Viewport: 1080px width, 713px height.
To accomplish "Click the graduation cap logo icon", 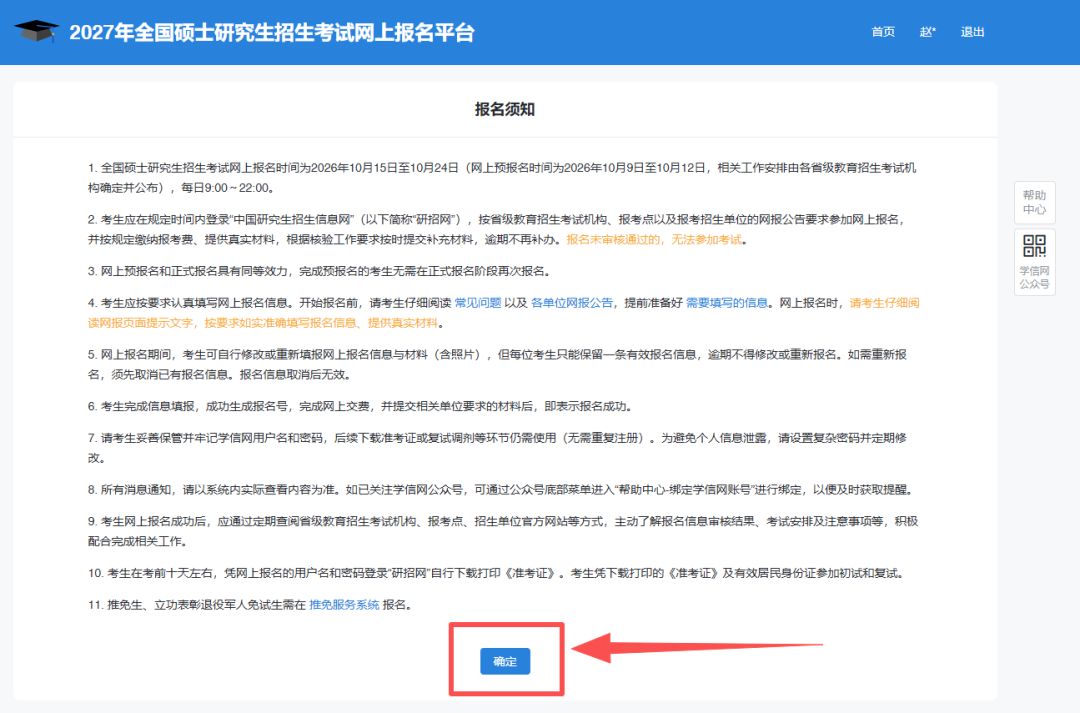I will point(36,31).
